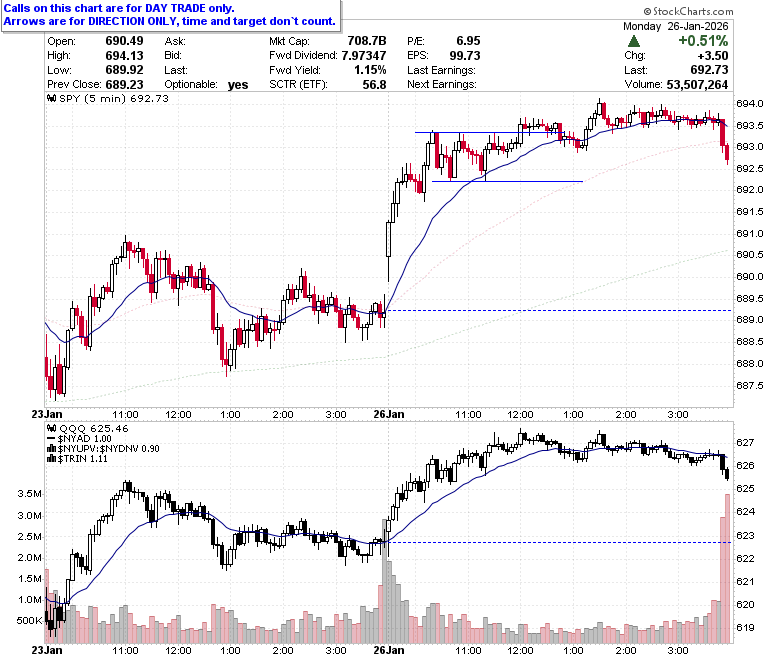Image resolution: width=780 pixels, height=659 pixels.
Task: Click the $TRIN legend bar icon
Action: (51, 459)
